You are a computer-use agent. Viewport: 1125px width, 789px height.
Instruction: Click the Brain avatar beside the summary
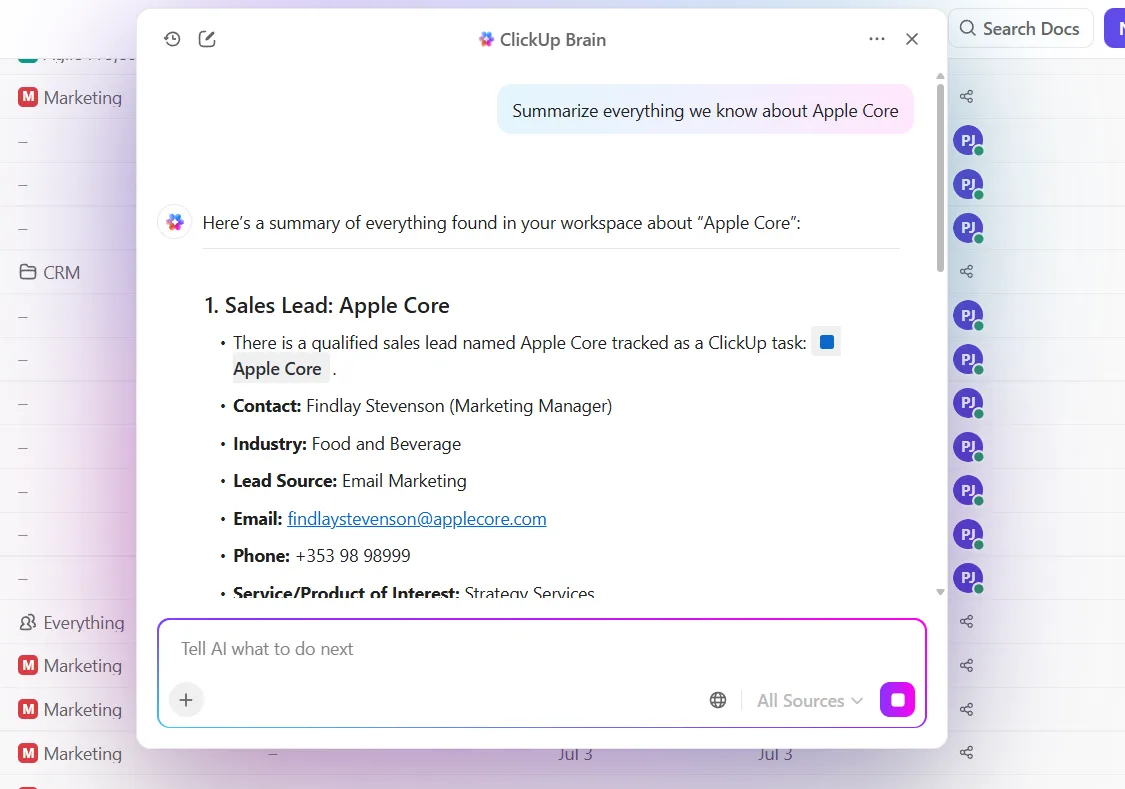click(174, 222)
